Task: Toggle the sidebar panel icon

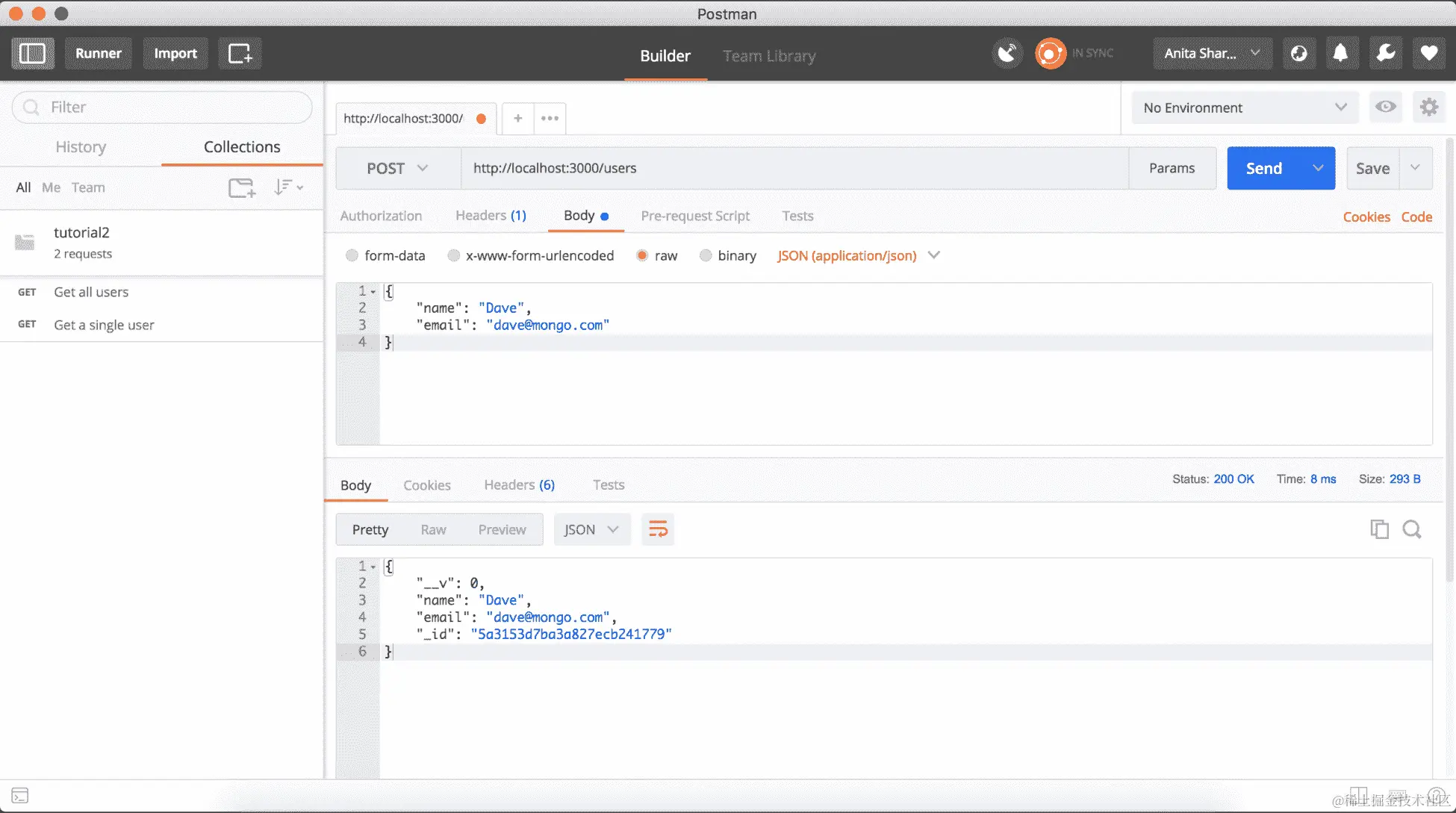Action: [32, 54]
